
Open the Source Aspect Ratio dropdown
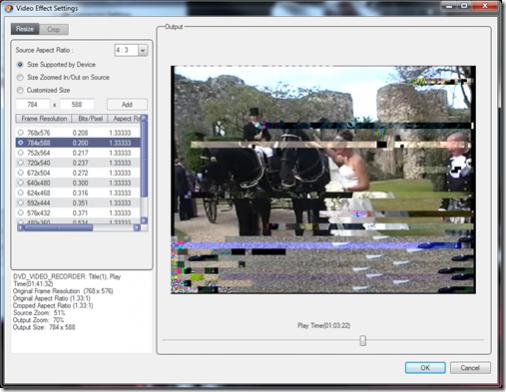[143, 50]
